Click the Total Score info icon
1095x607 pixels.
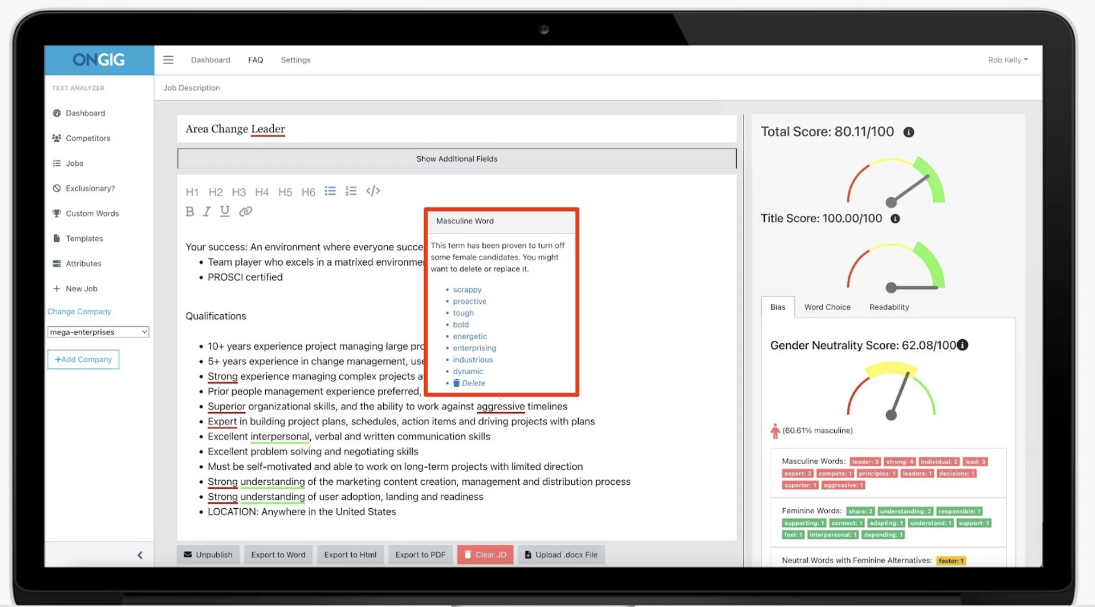(908, 132)
